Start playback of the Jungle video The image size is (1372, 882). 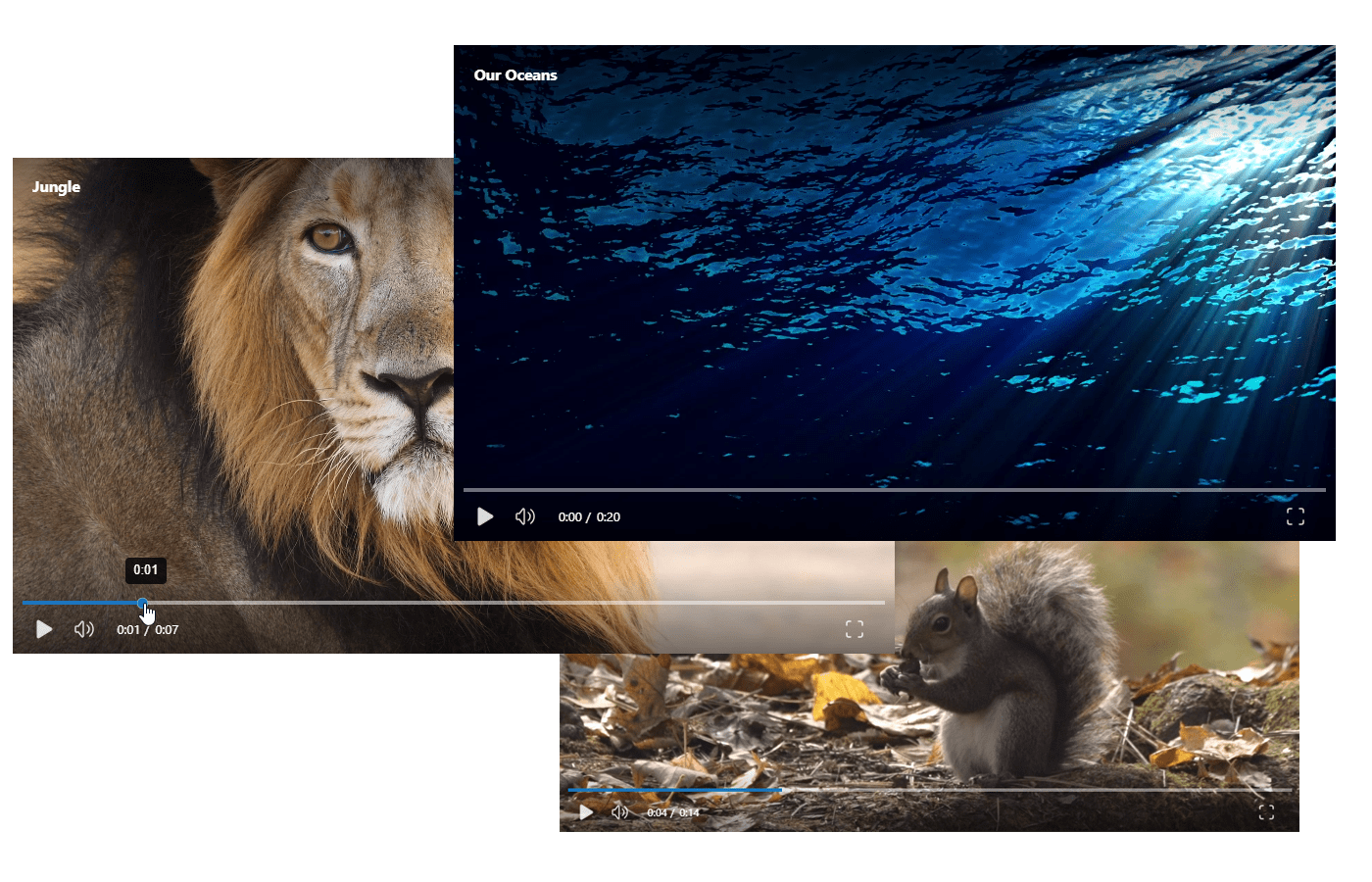coord(44,629)
